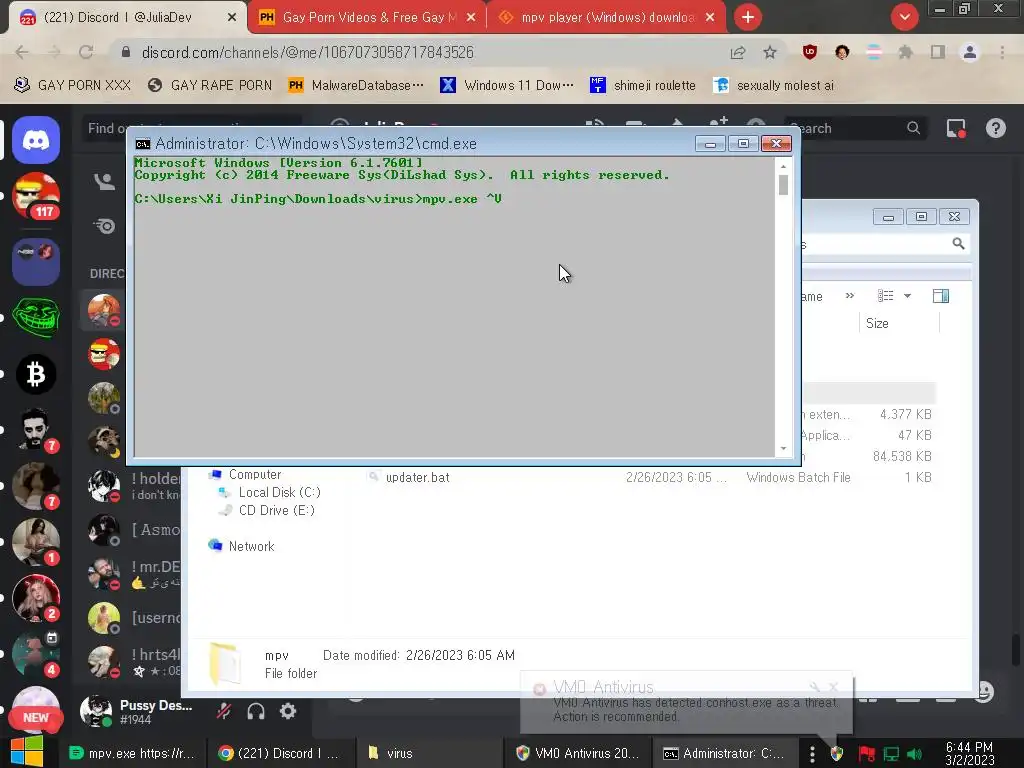Click the cmd window scrollbar thumb

point(783,185)
